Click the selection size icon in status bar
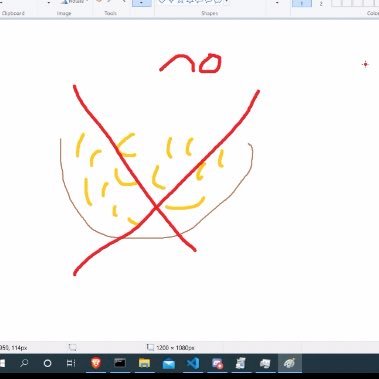This screenshot has height=379, width=379. 72,348
